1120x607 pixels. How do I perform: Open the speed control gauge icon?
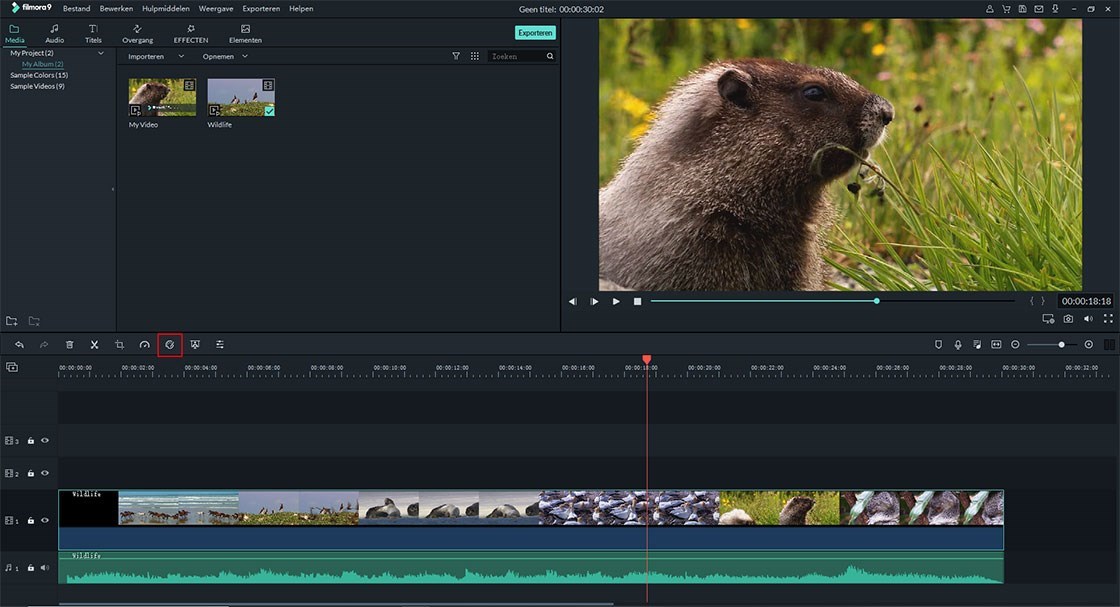(144, 345)
